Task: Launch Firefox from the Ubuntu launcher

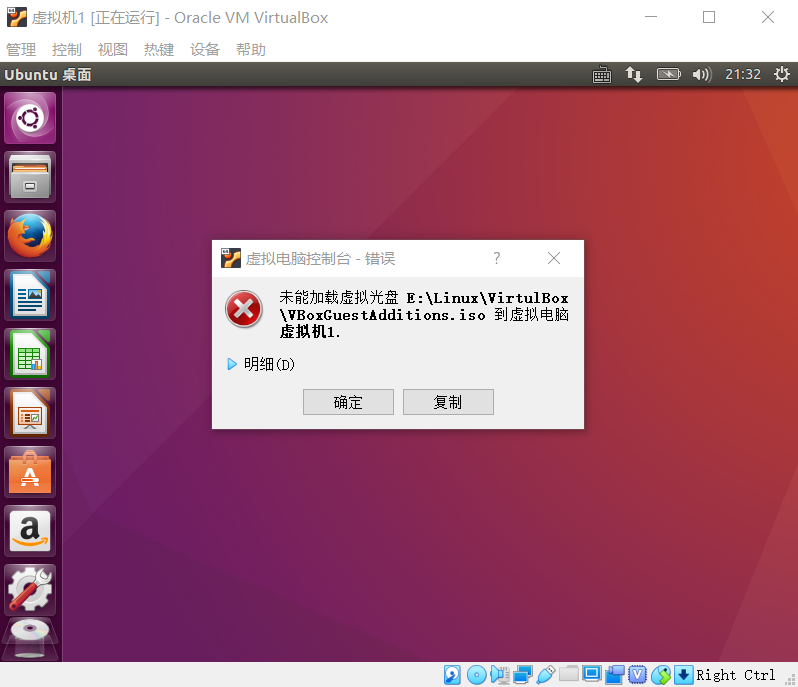Action: [x=30, y=236]
